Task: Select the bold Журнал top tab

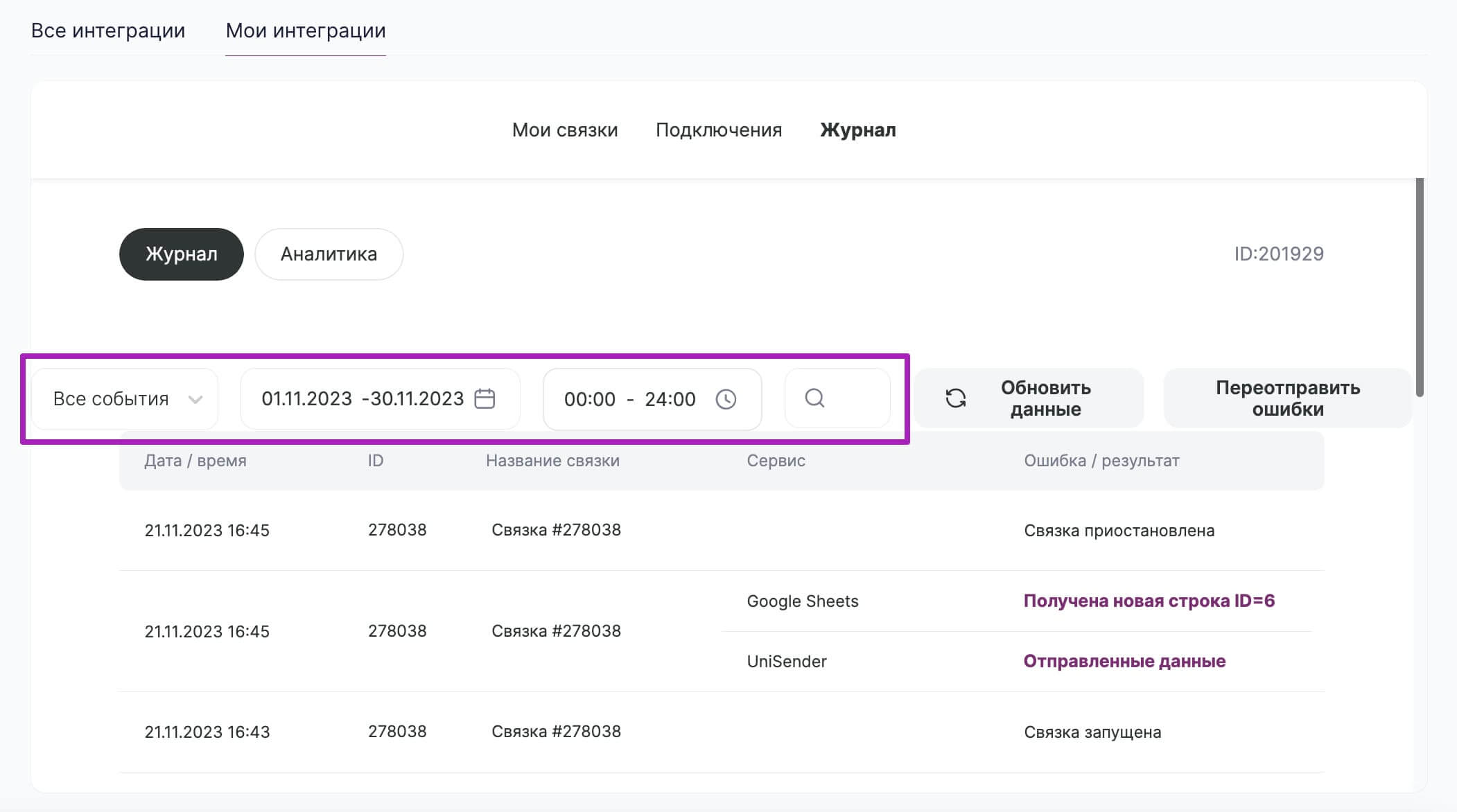Action: tap(858, 130)
